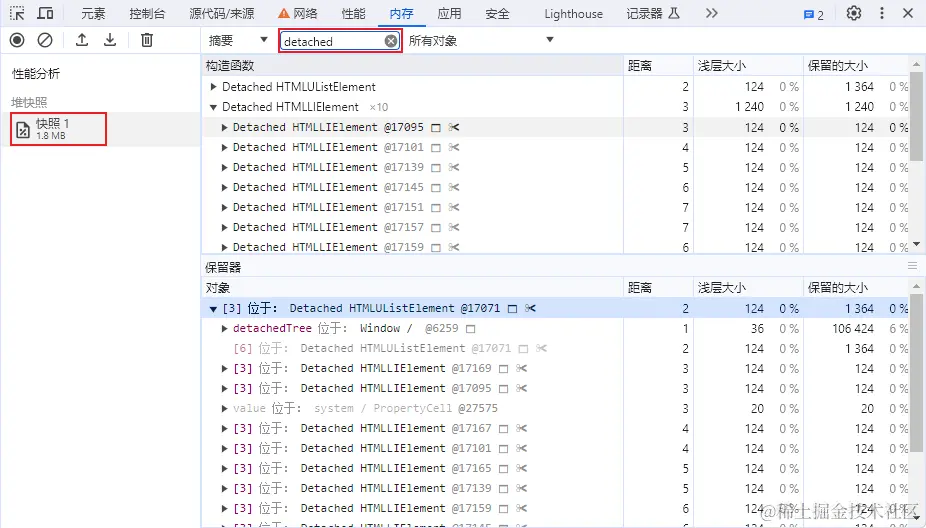Click scissors icon of retainer @17165

(521, 469)
